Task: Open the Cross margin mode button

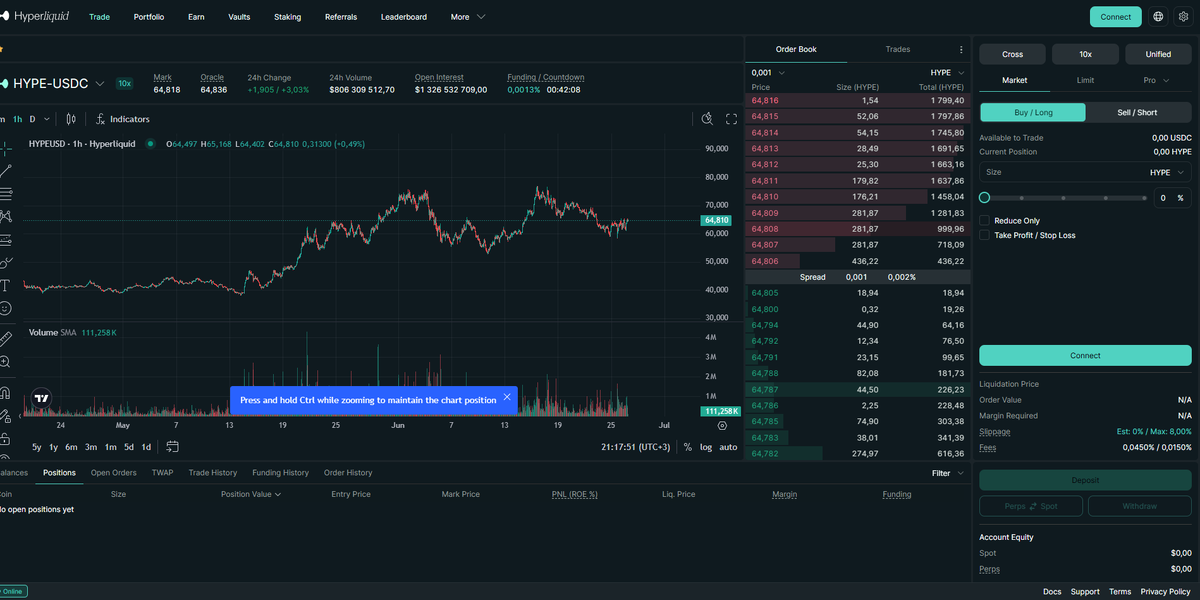Action: click(1013, 54)
